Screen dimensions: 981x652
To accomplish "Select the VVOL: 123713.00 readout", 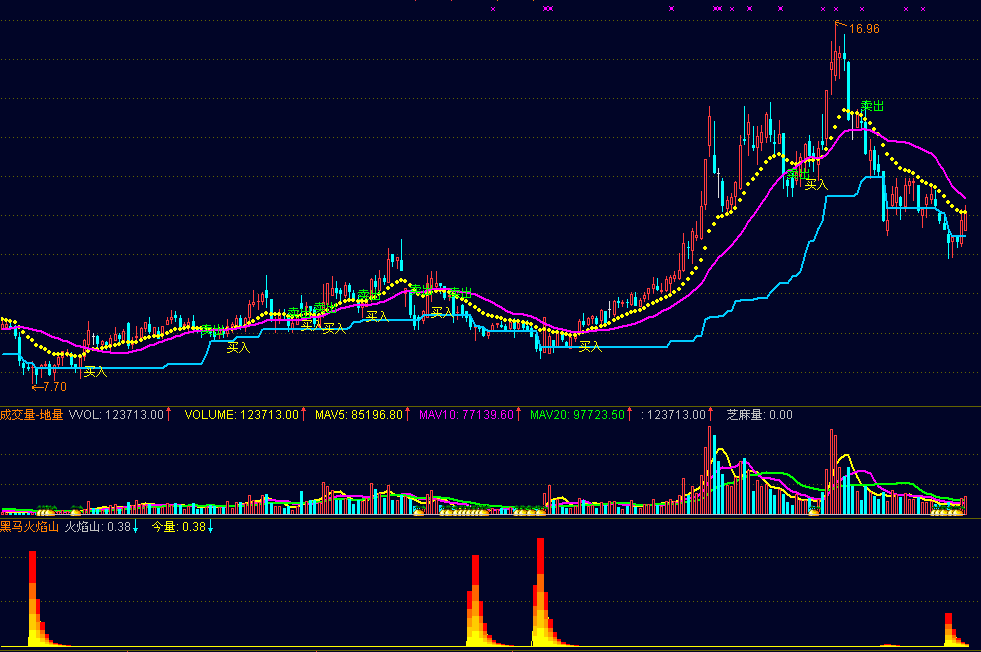I will (x=116, y=415).
